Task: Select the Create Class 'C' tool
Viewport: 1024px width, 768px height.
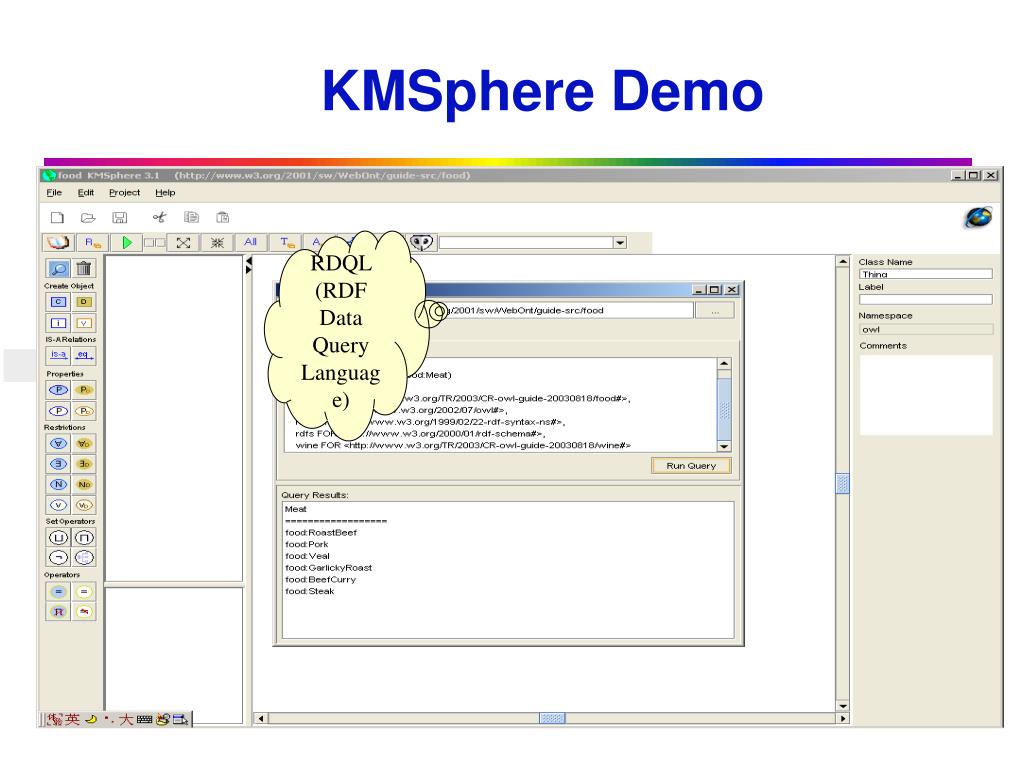Action: click(58, 302)
